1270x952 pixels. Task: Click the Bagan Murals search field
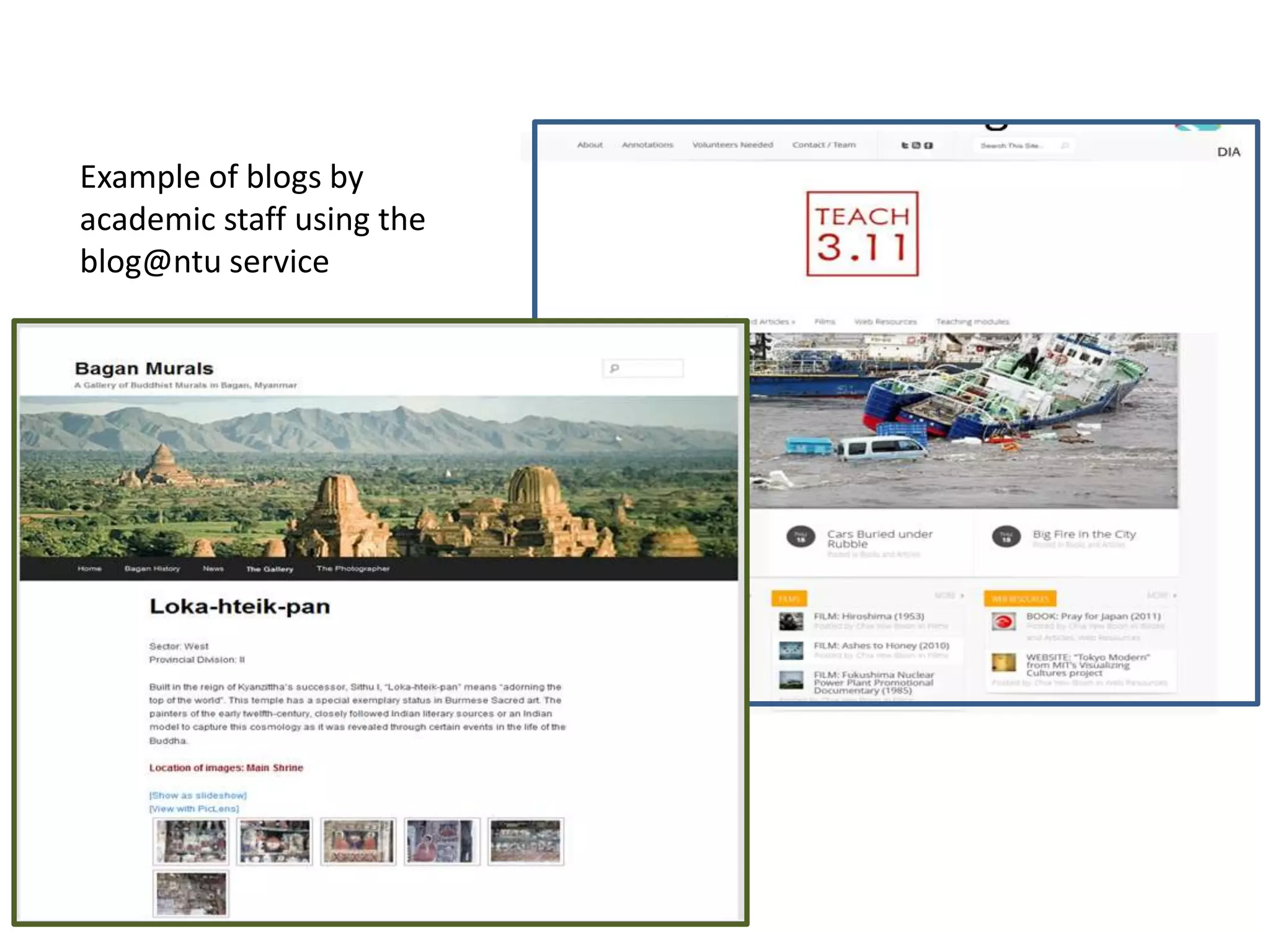pyautogui.click(x=643, y=368)
